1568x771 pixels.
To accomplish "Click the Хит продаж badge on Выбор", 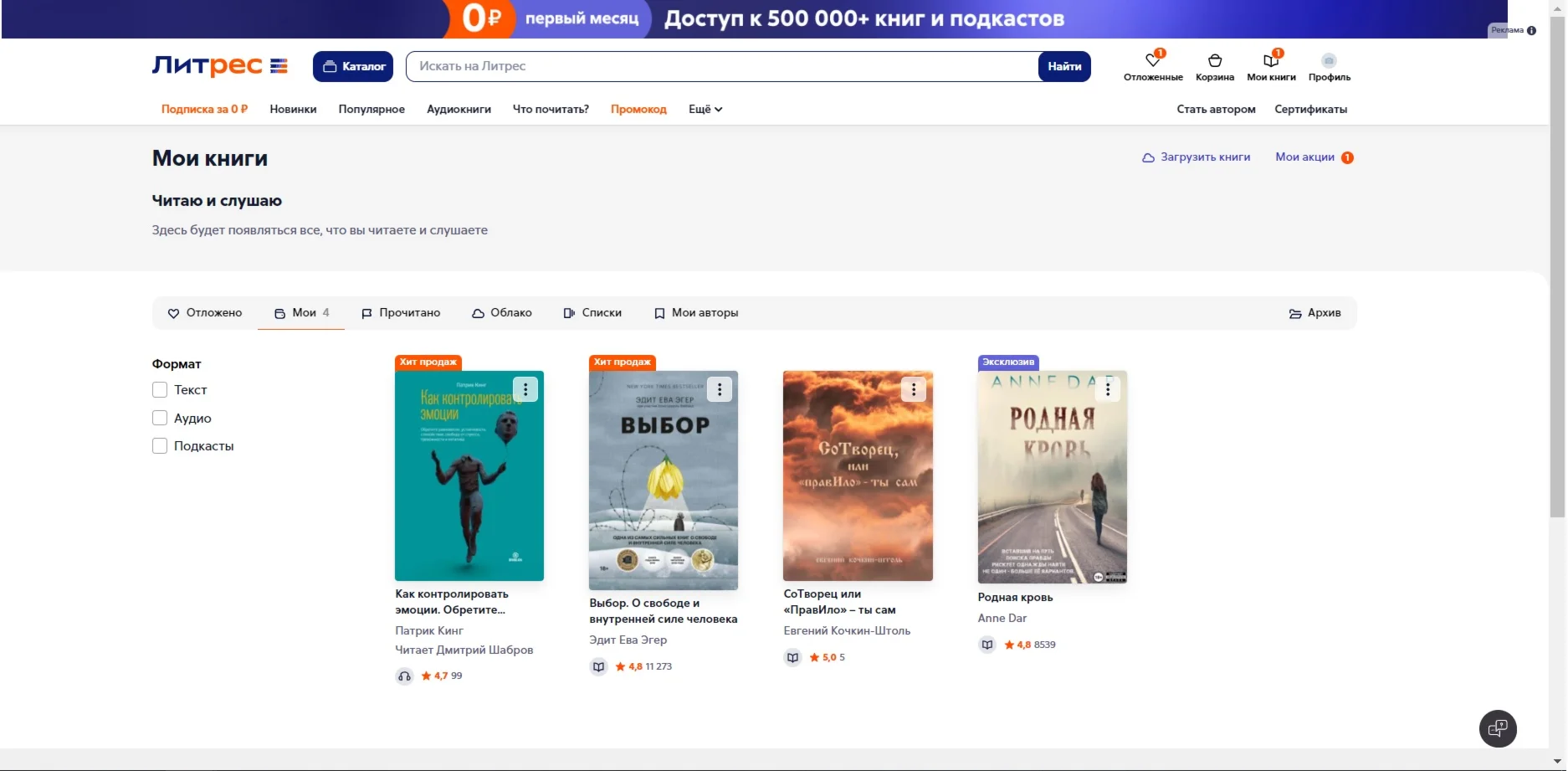I will [x=623, y=362].
